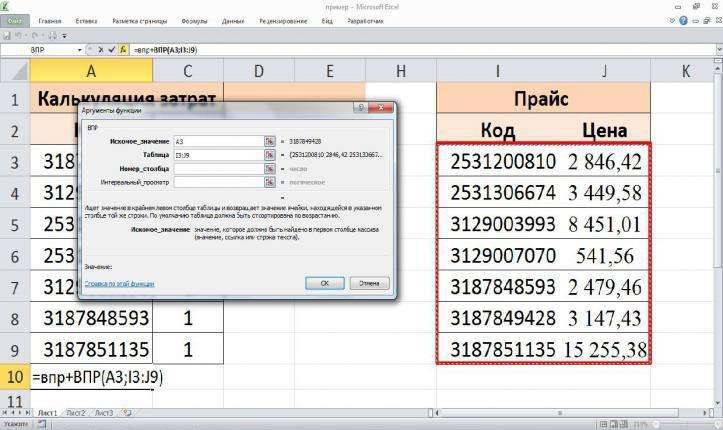Open the Файл tab

pyautogui.click(x=15, y=21)
